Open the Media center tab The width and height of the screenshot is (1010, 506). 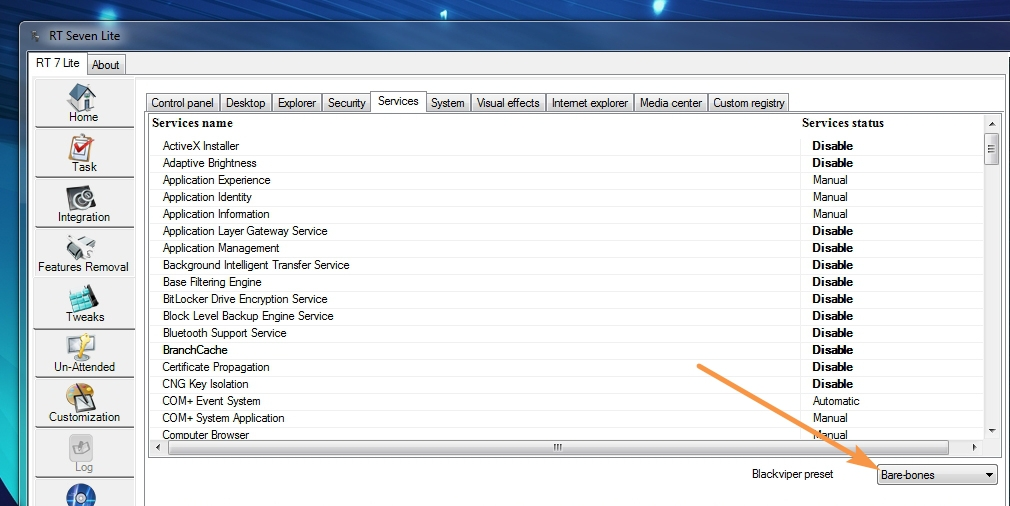(x=671, y=103)
